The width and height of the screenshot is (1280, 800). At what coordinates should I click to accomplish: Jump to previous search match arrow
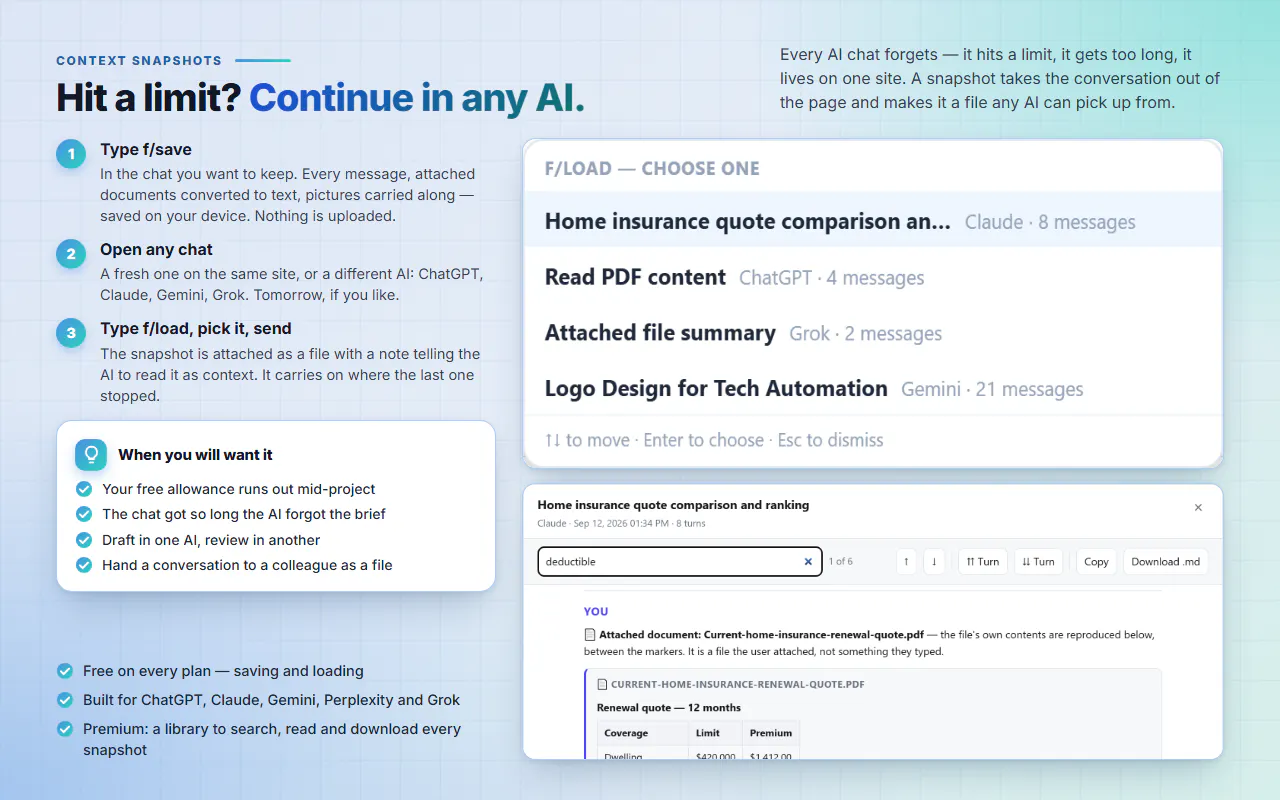point(906,562)
